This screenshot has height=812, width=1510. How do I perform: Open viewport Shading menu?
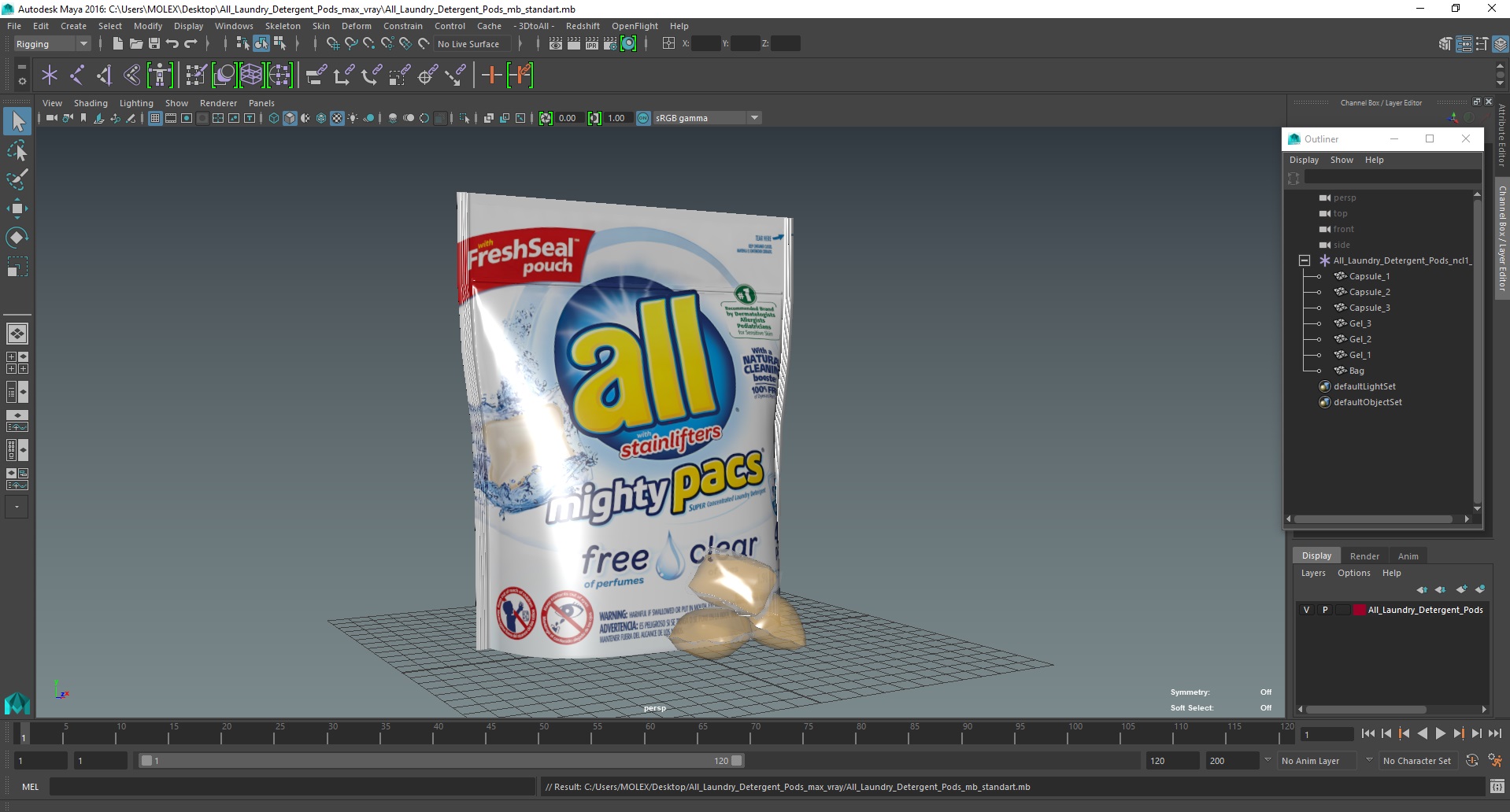91,103
